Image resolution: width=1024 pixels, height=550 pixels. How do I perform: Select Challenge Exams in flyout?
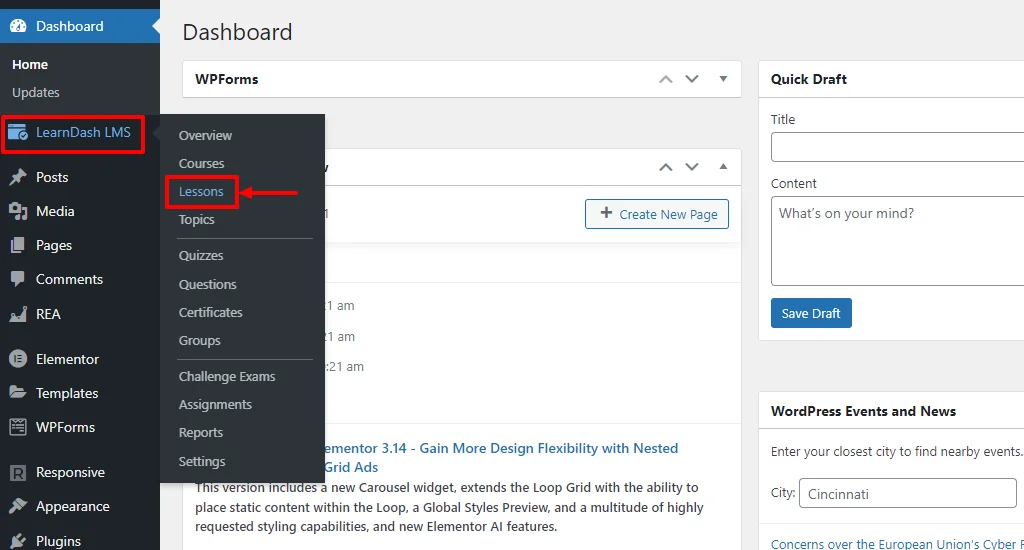pos(227,376)
